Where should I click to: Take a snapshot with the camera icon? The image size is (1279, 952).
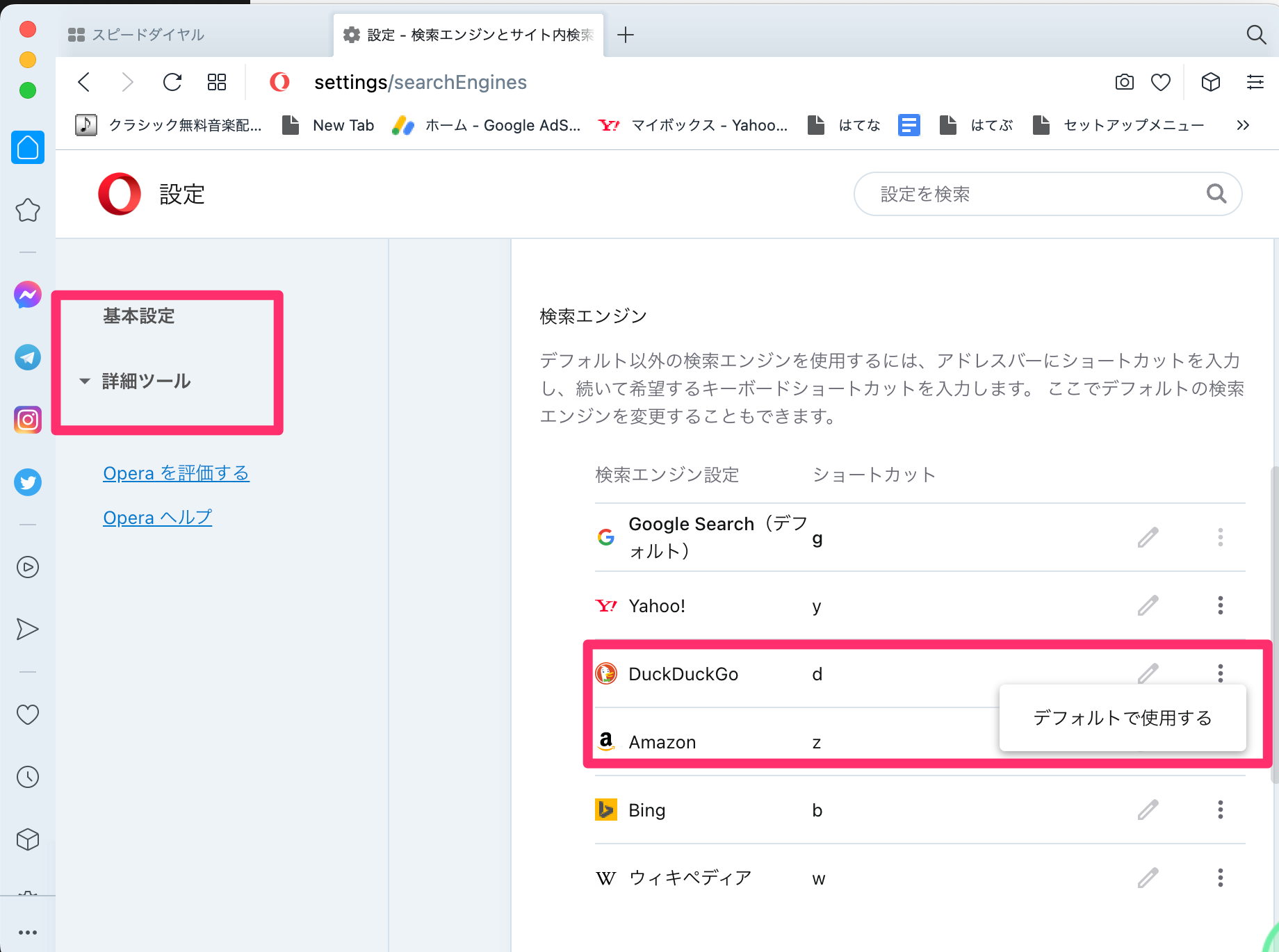tap(1124, 82)
